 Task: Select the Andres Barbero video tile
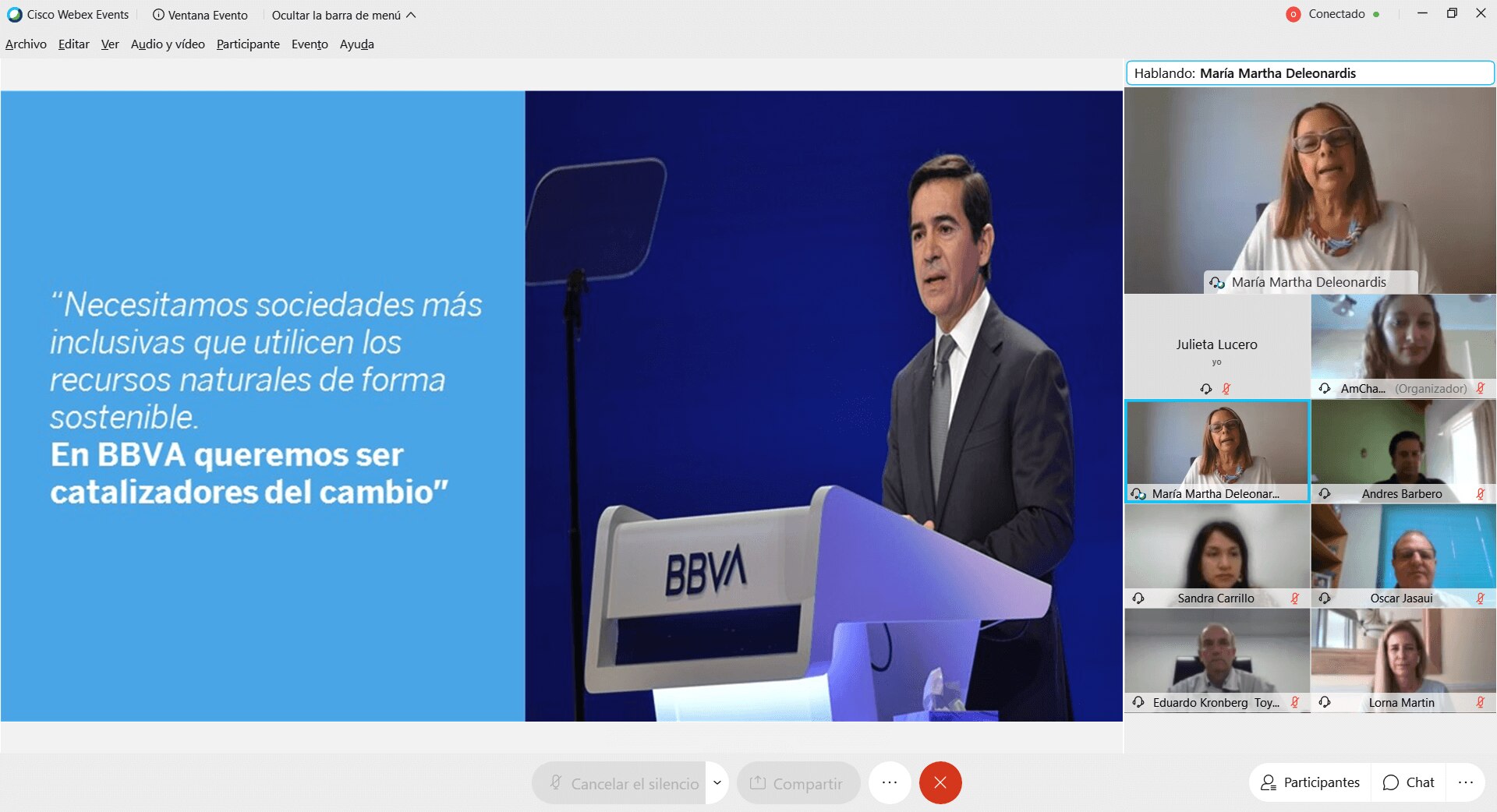tap(1403, 451)
